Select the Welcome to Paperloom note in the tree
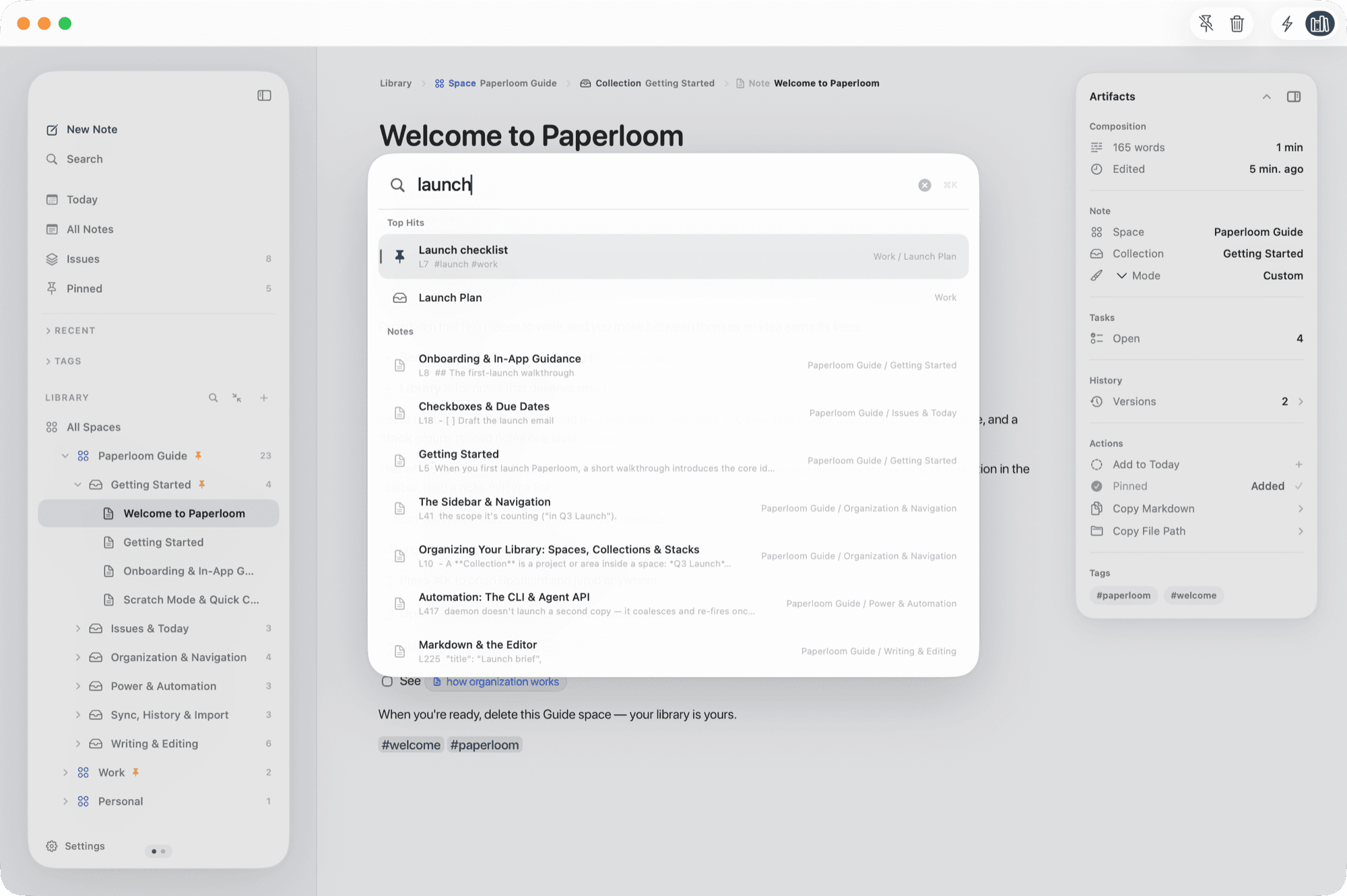This screenshot has height=896, width=1347. click(x=158, y=514)
